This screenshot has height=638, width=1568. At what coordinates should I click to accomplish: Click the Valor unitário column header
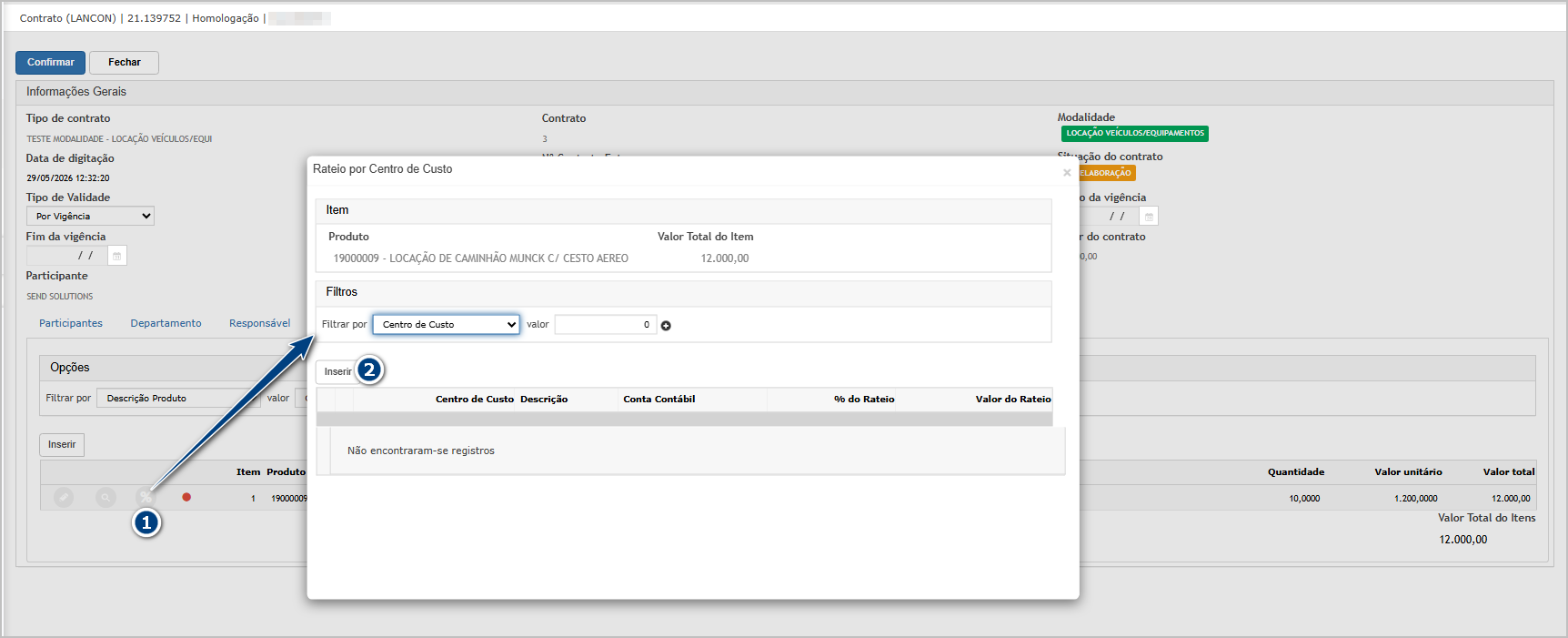pos(1408,471)
